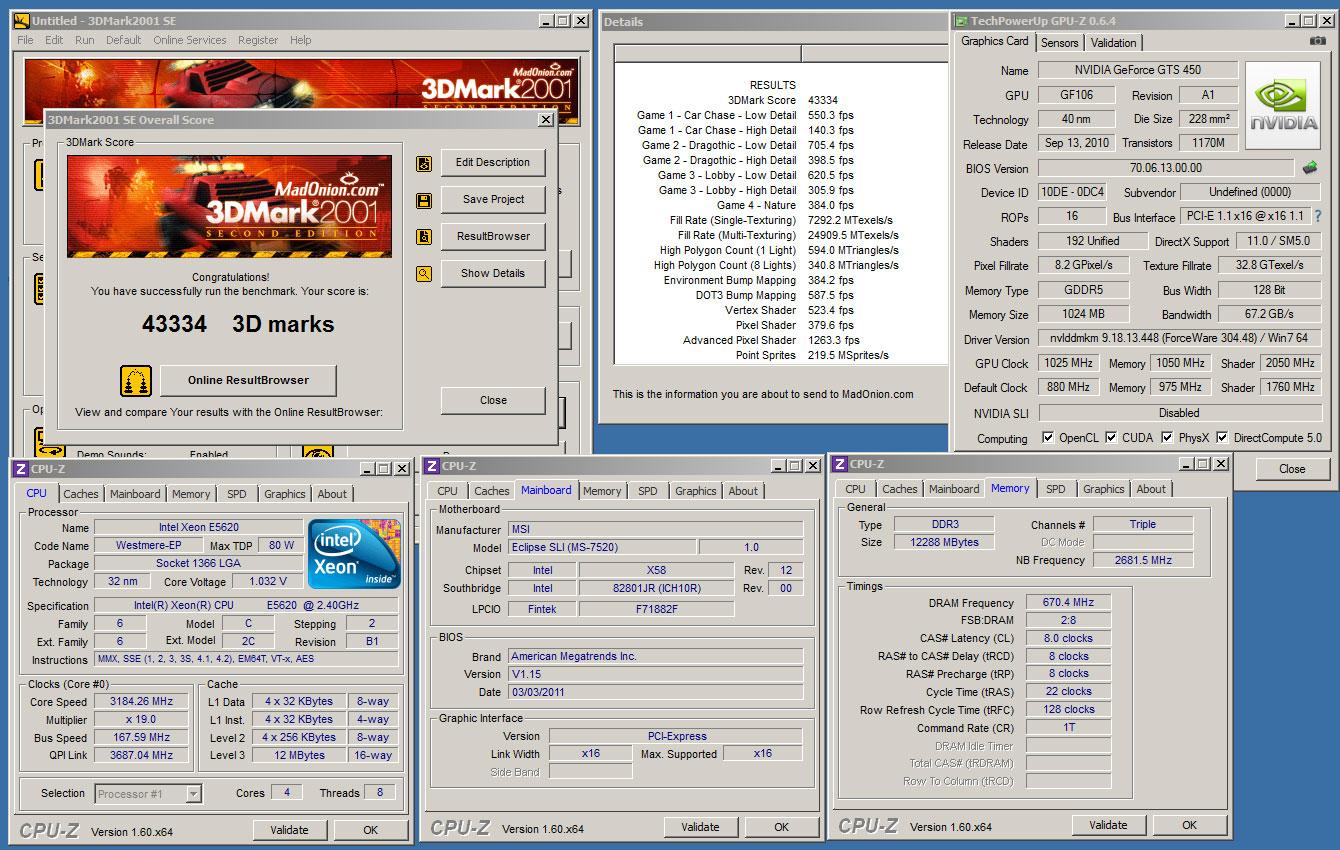Click the GPU-Z screenshot camera icon
This screenshot has height=850, width=1340.
tap(1318, 41)
